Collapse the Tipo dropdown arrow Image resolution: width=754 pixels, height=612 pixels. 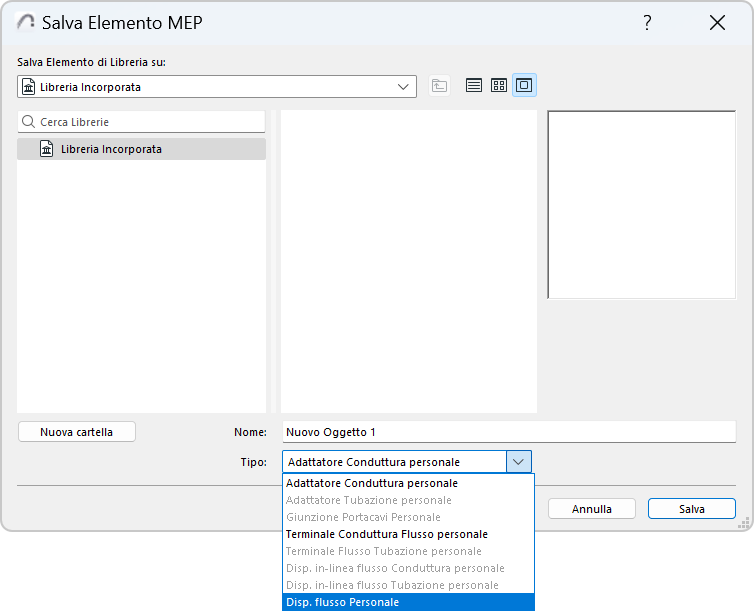tap(518, 462)
